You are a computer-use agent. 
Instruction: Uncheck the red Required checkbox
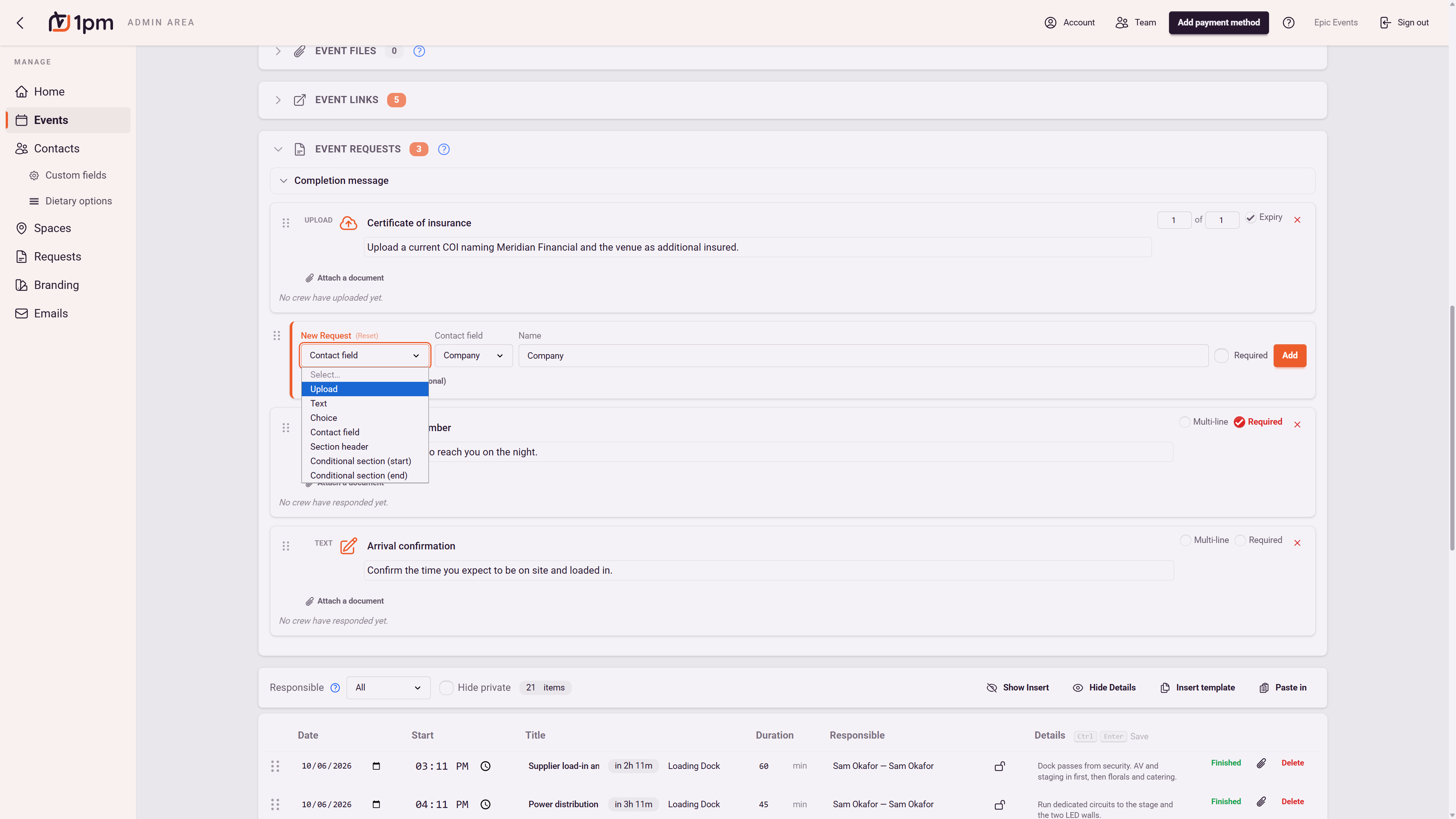[1239, 422]
